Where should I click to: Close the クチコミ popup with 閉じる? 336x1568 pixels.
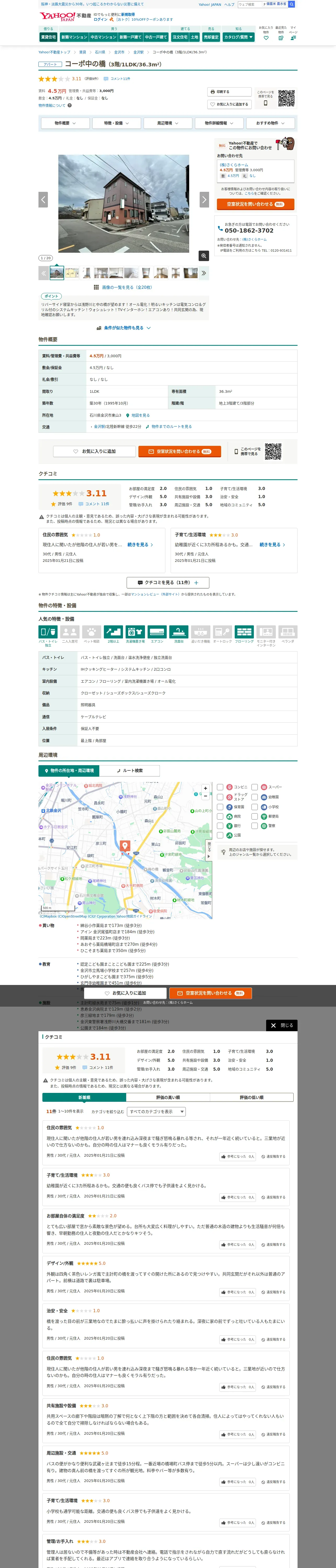pyautogui.click(x=282, y=1025)
